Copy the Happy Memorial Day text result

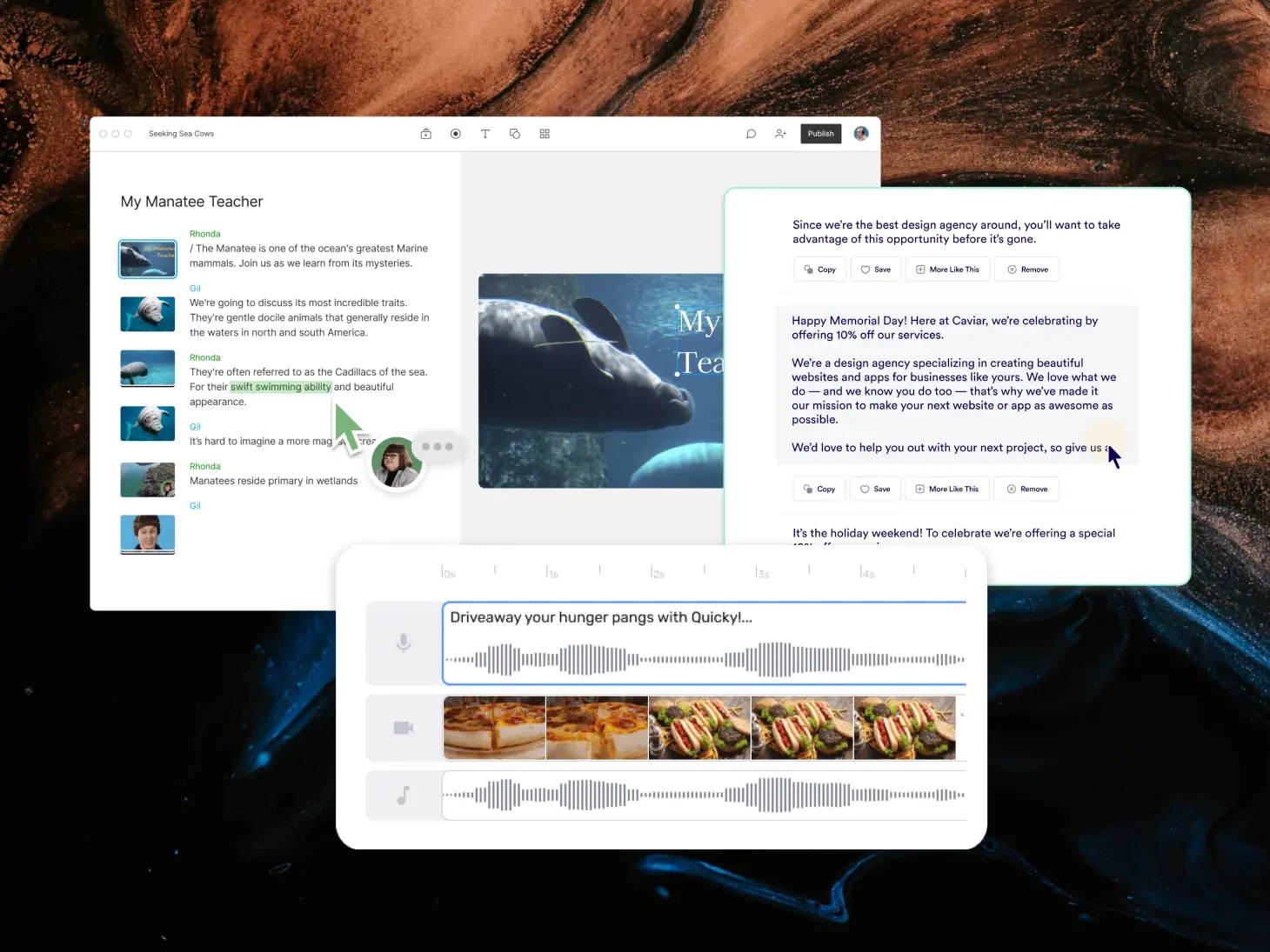[x=819, y=489]
